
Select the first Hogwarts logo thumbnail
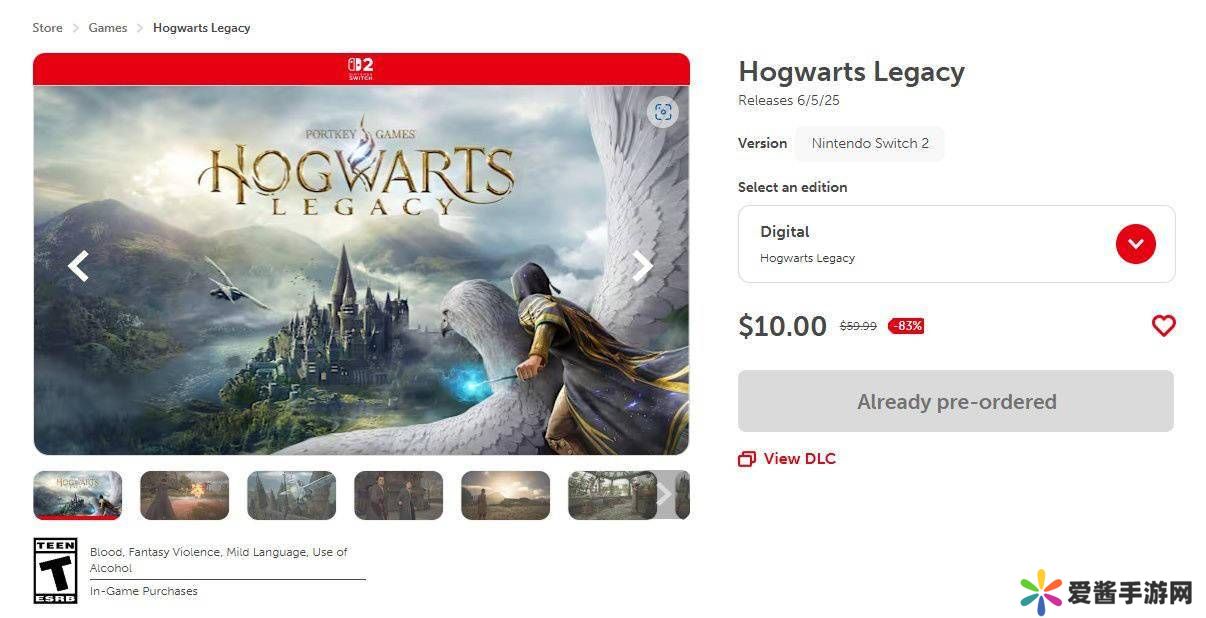pos(78,495)
